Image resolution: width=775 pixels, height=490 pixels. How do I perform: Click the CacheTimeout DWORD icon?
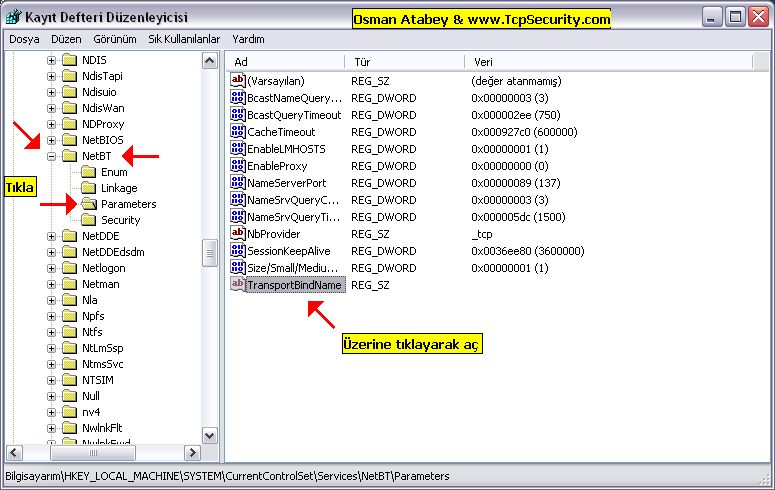237,132
